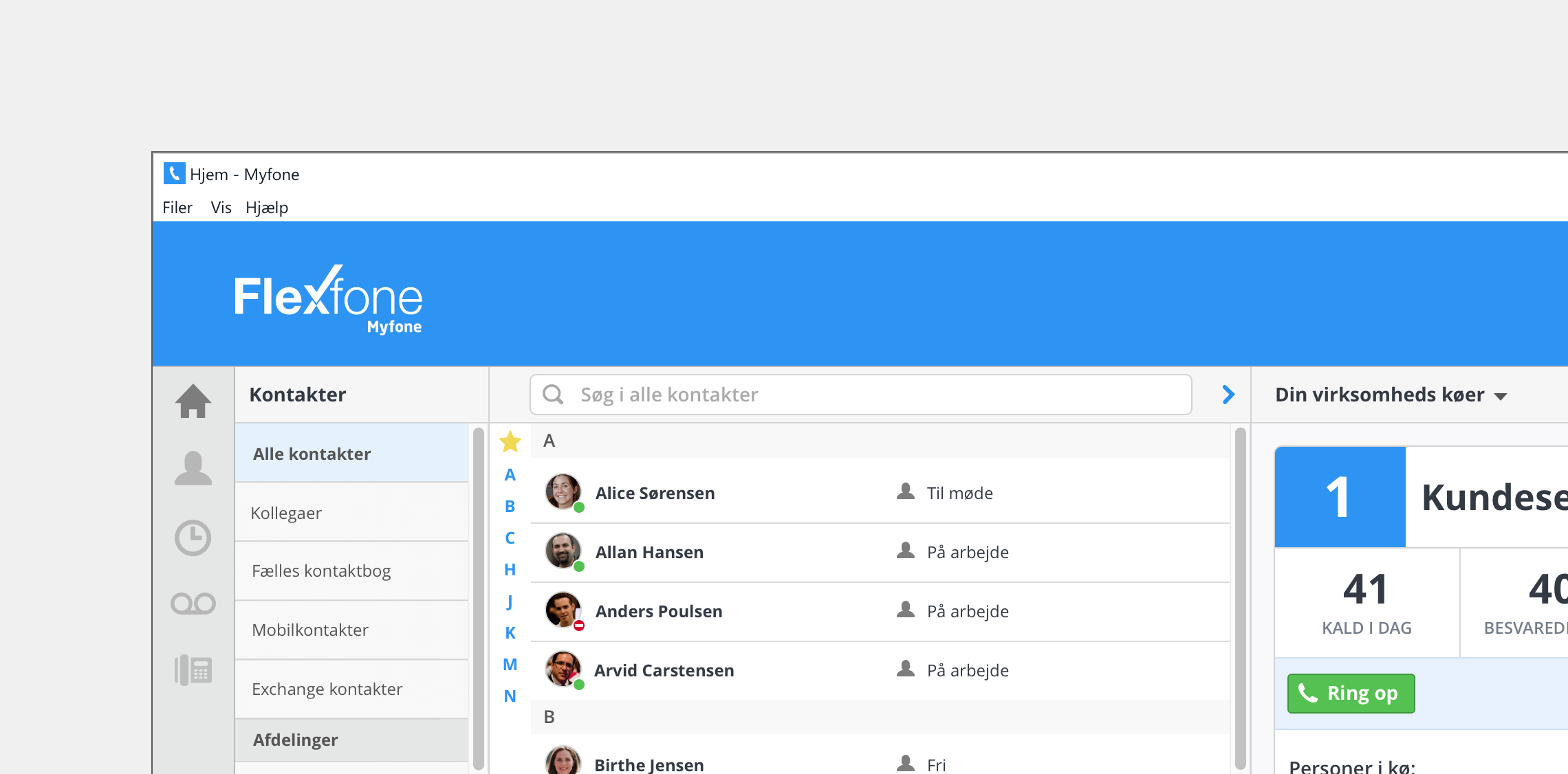The height and width of the screenshot is (774, 1568).
Task: Select contact Alice Sørensen
Action: (880, 493)
